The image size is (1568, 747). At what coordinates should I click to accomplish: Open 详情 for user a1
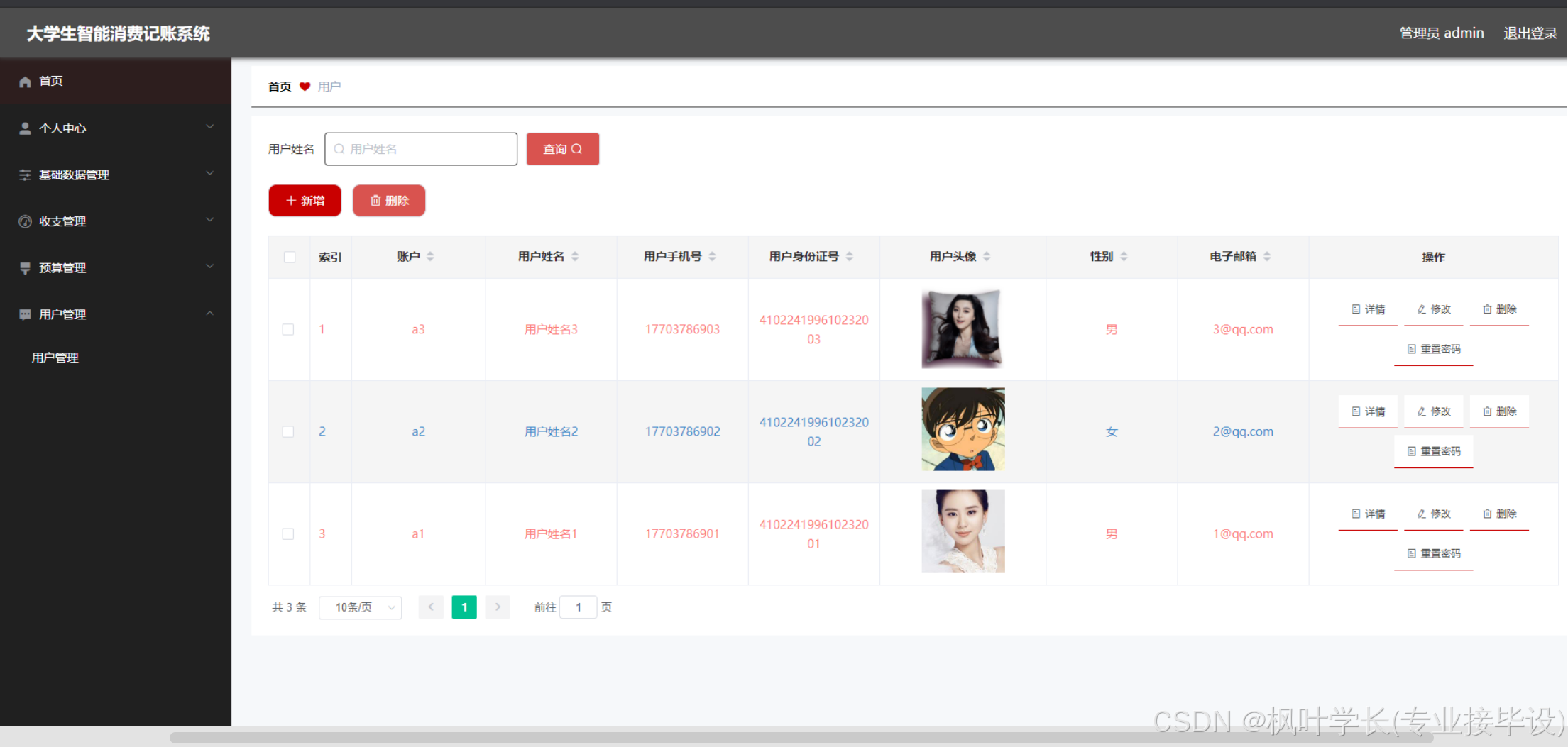click(x=1368, y=514)
